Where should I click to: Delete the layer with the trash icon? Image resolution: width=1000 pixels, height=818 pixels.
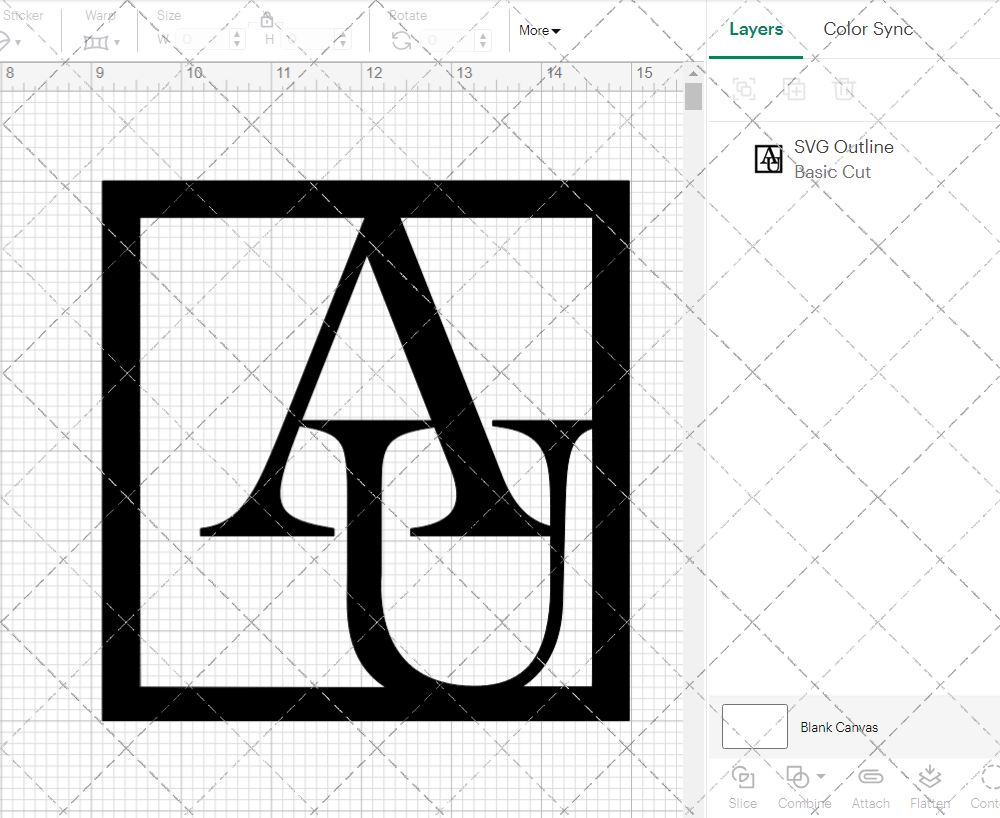pyautogui.click(x=845, y=89)
